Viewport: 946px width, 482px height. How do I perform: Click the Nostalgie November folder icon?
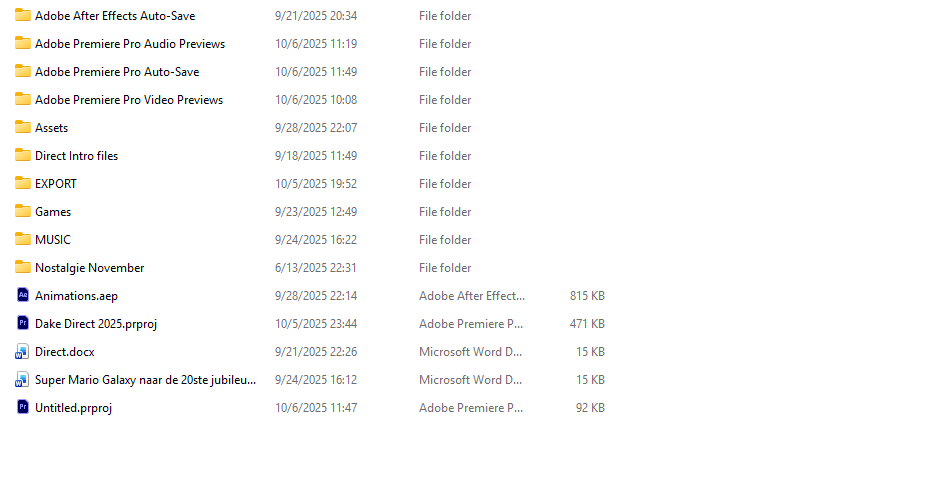(23, 267)
